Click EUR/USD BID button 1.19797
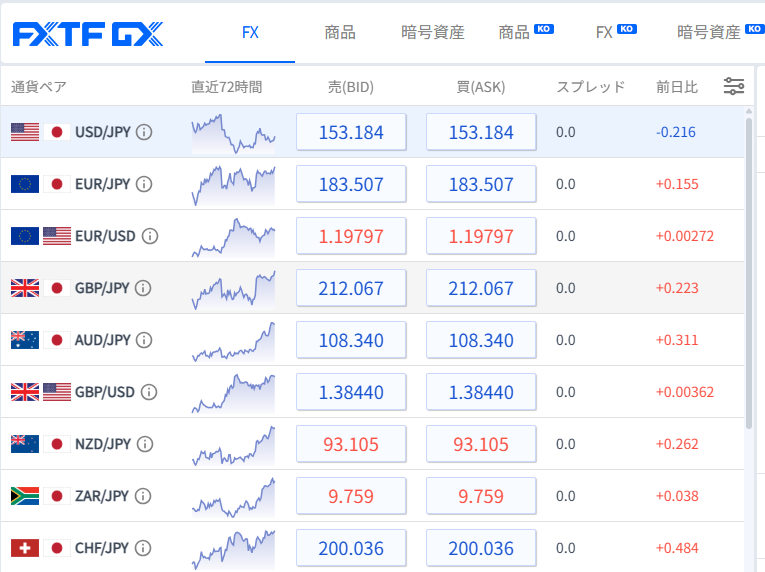The image size is (765, 572). click(x=351, y=236)
